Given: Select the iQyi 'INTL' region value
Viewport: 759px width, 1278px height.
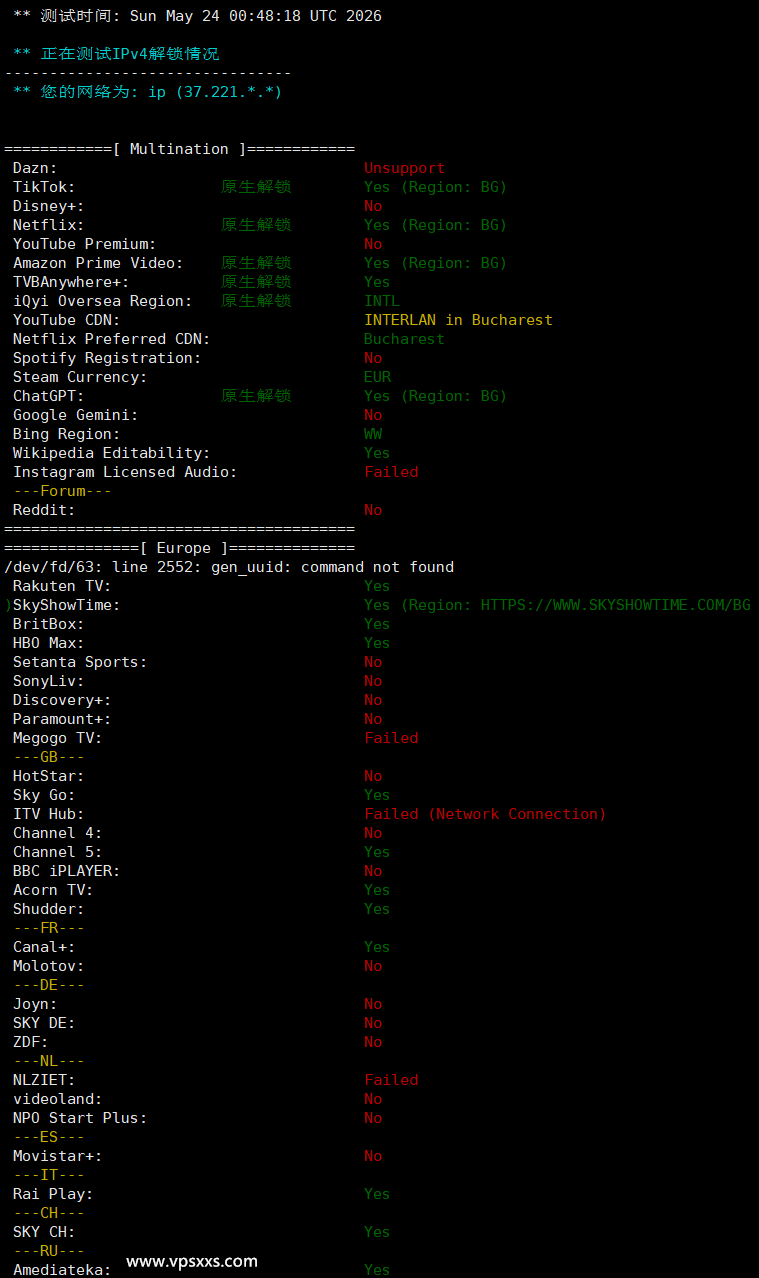Looking at the screenshot, I should click(382, 301).
